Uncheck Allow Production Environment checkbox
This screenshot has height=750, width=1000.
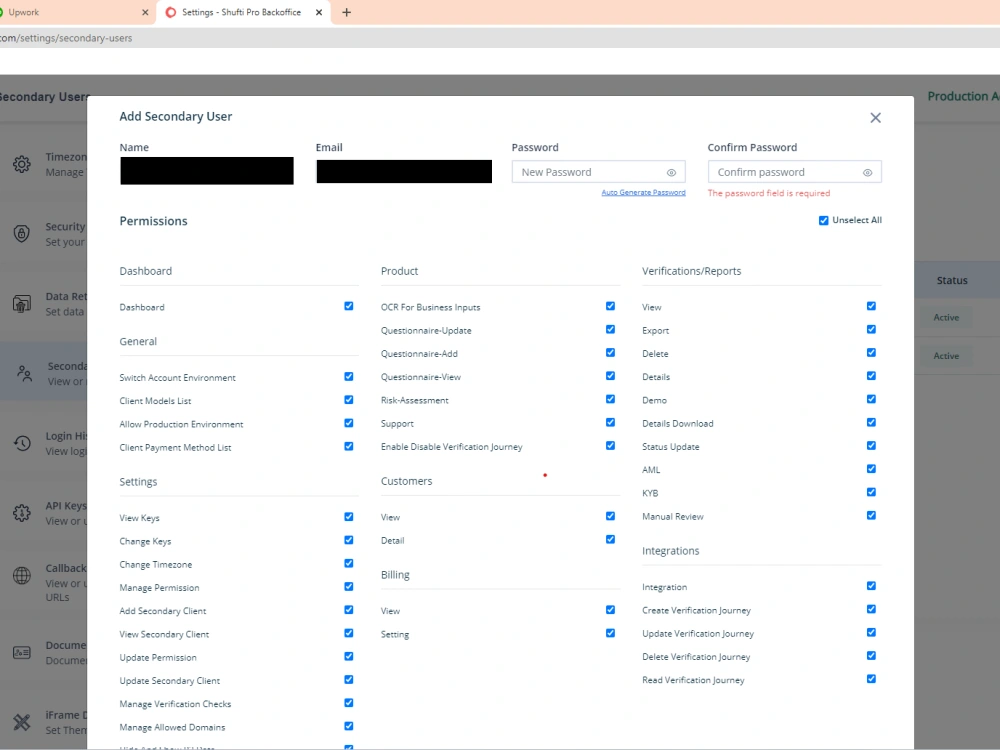pos(349,423)
